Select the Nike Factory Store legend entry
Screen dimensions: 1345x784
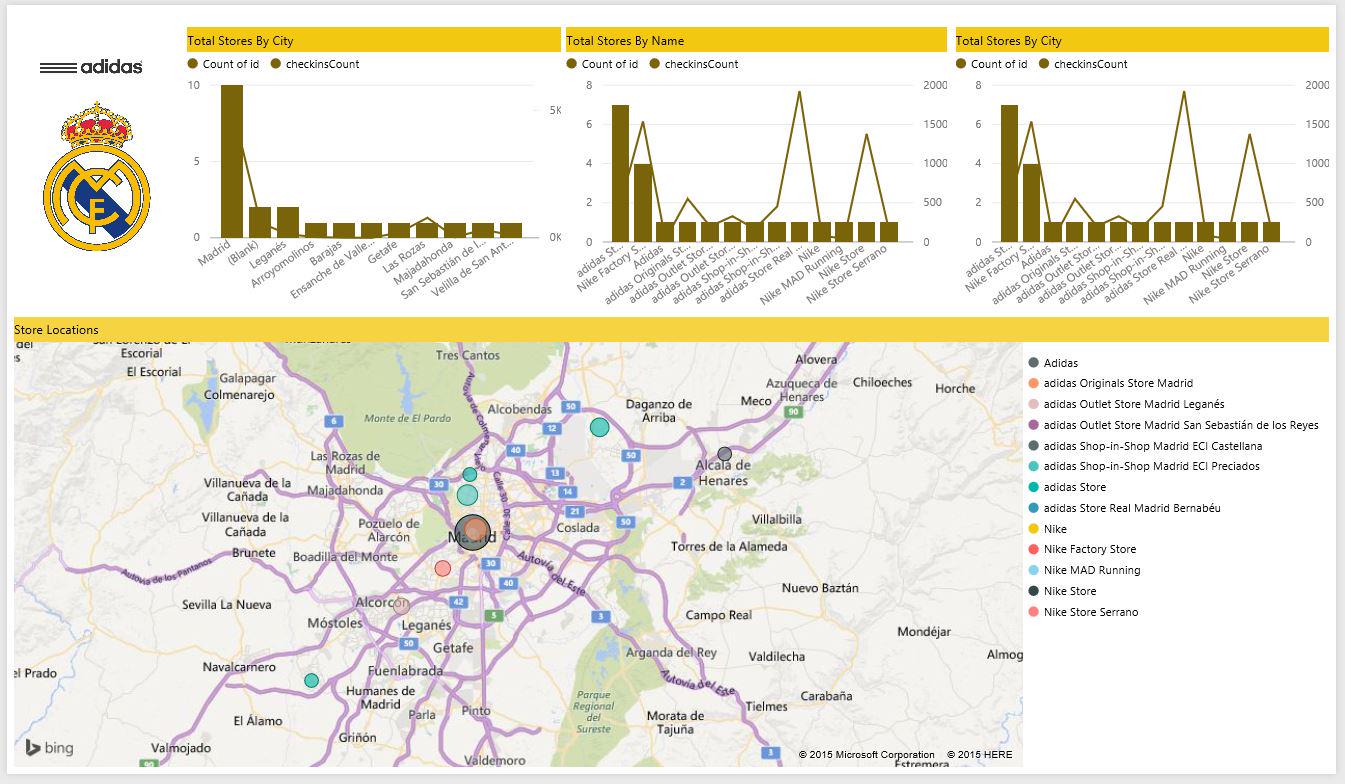click(x=1082, y=549)
